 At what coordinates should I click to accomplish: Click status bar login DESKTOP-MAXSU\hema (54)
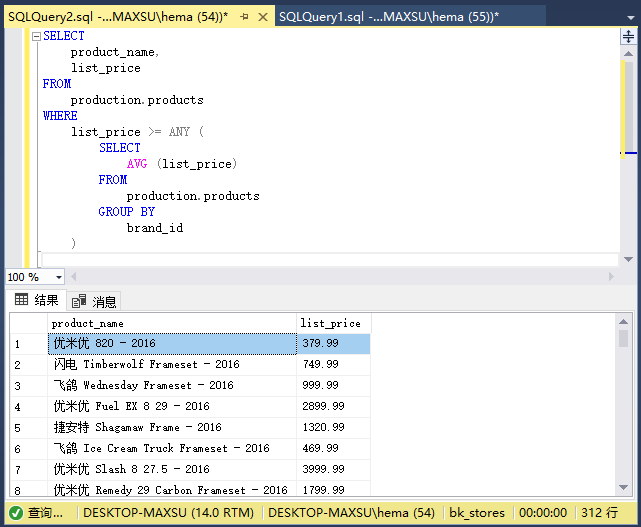pos(351,513)
